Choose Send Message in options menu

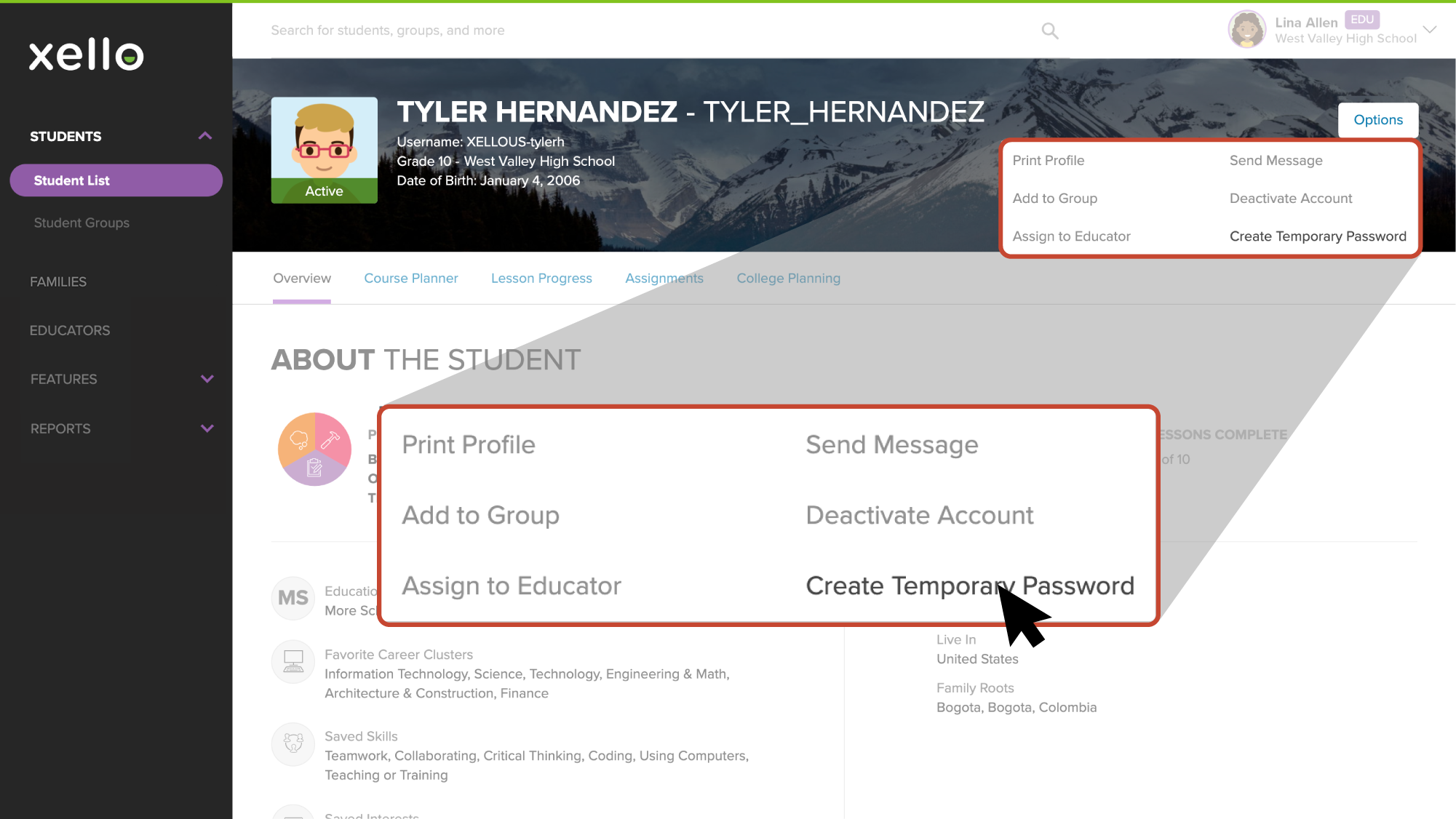[1276, 161]
